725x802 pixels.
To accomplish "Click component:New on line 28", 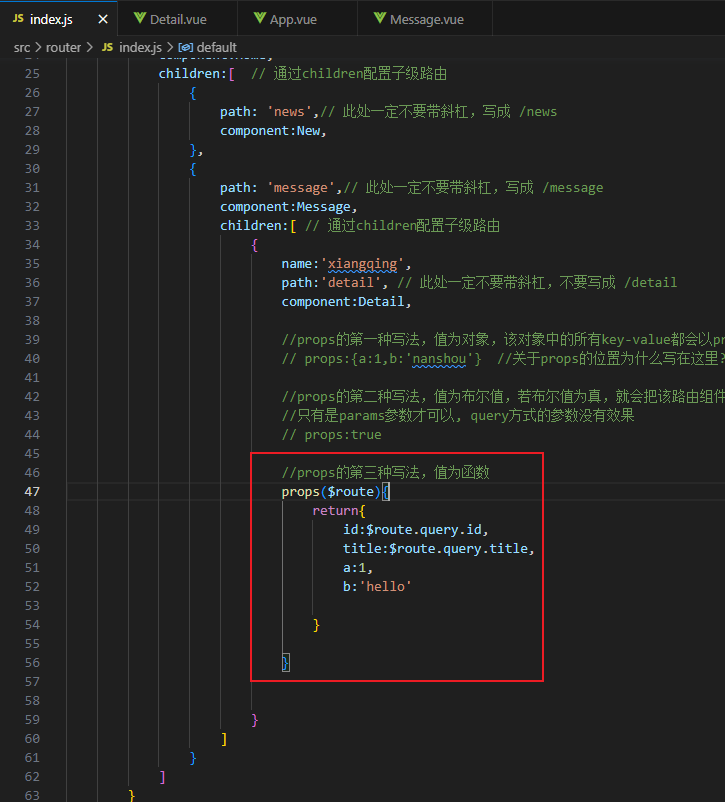I will [273, 131].
